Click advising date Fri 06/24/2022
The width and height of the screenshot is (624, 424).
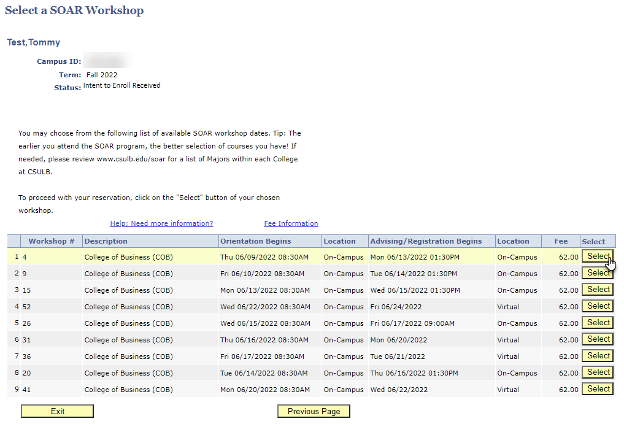point(396,307)
